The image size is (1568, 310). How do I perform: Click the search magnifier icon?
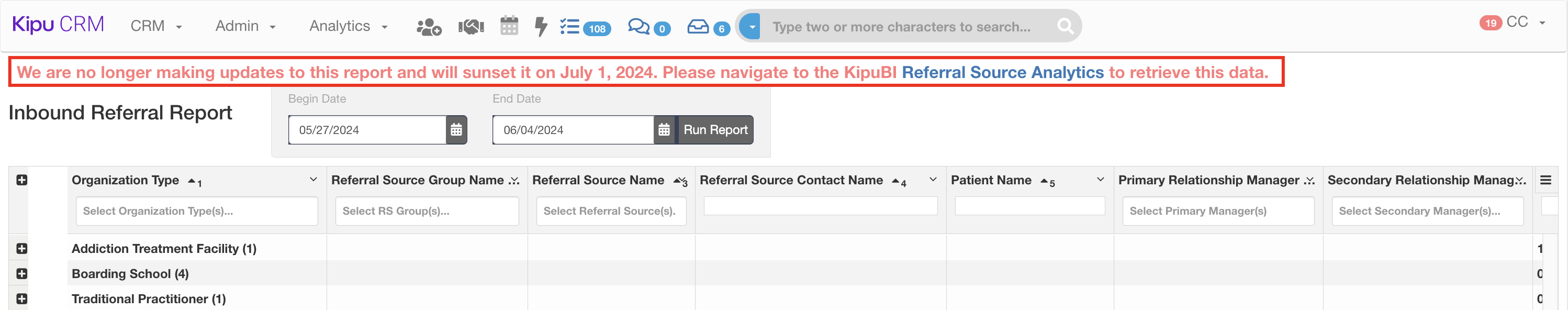tap(1065, 26)
